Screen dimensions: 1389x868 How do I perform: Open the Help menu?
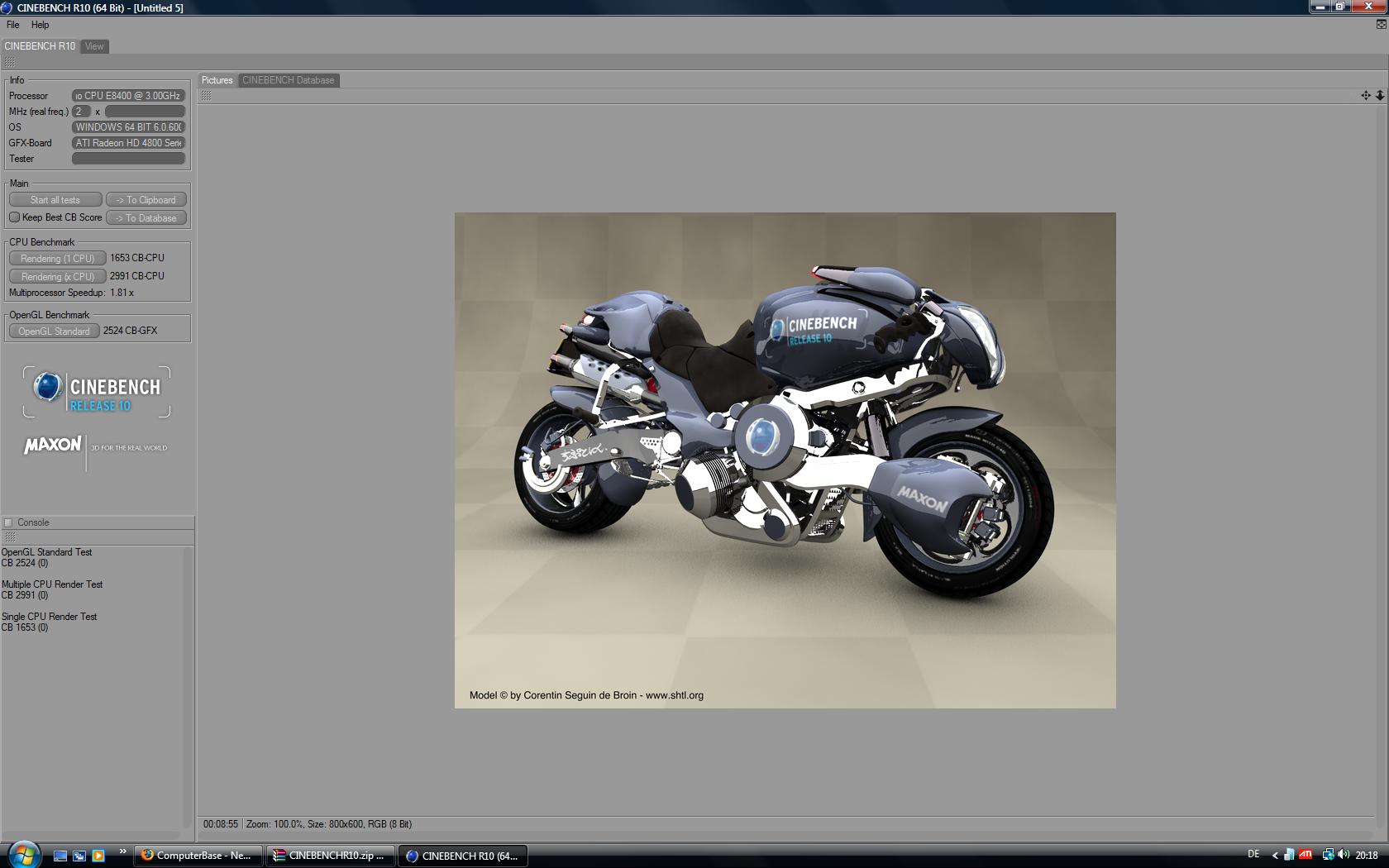coord(40,25)
